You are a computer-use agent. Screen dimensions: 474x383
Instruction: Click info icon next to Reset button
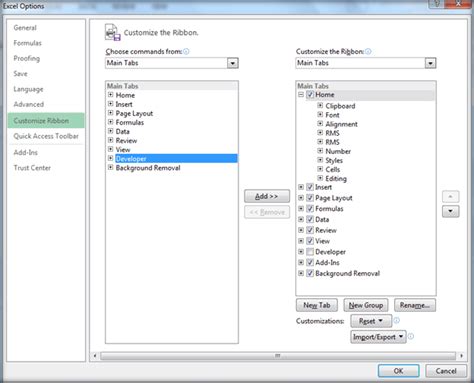coord(397,320)
